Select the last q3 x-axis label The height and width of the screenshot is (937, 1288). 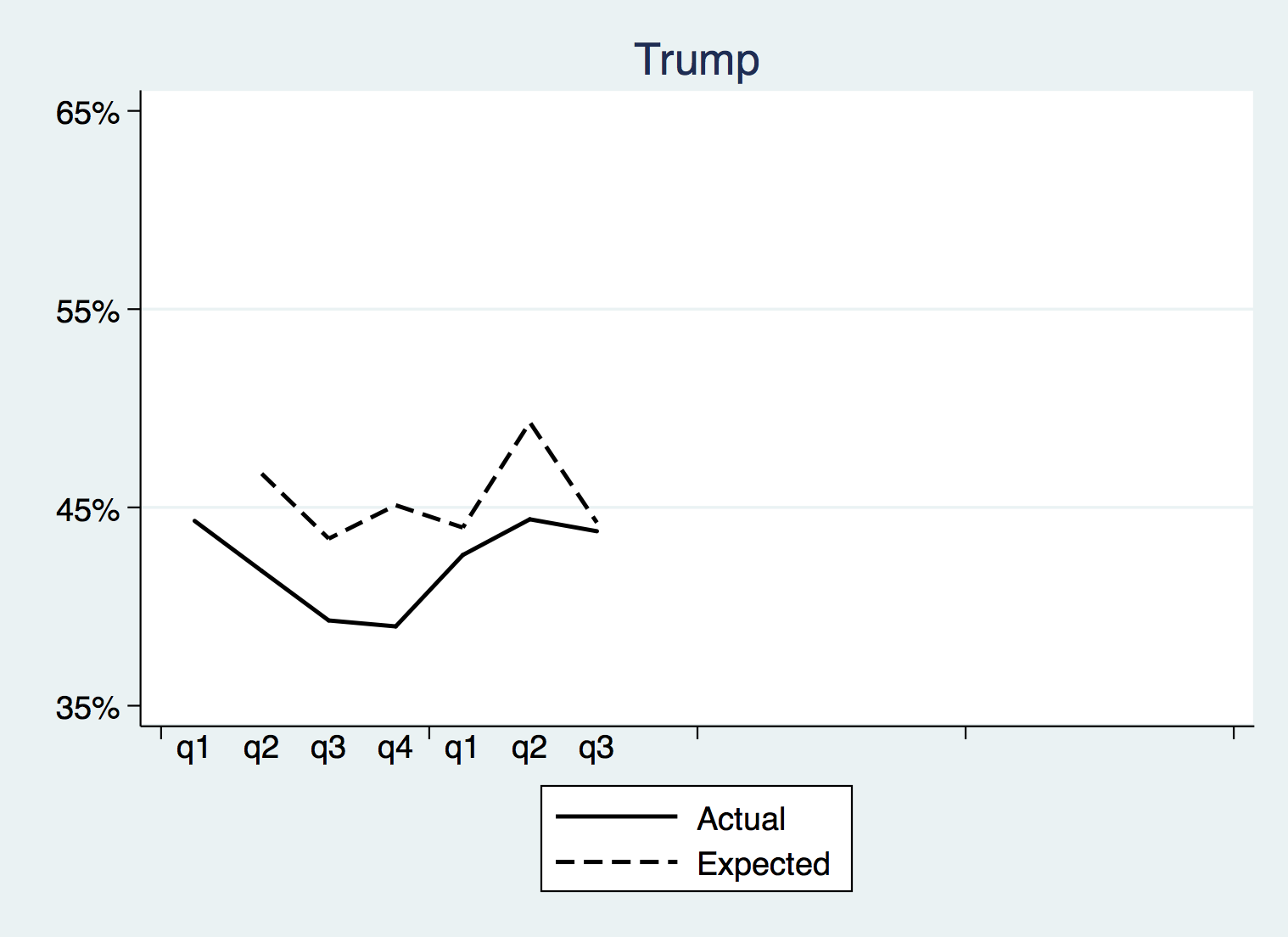point(596,749)
